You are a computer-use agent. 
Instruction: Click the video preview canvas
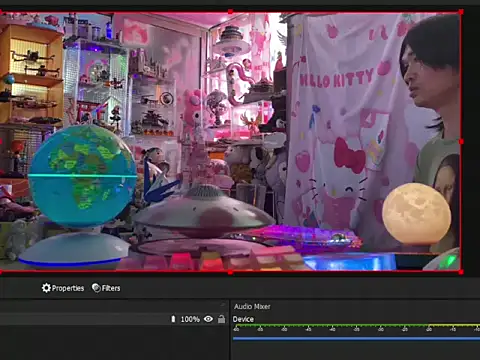tap(230, 142)
